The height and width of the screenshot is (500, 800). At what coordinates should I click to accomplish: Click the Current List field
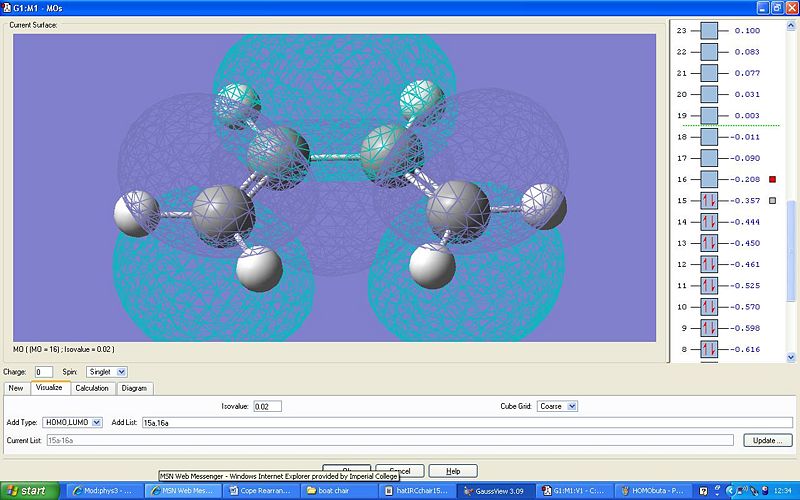pyautogui.click(x=390, y=440)
